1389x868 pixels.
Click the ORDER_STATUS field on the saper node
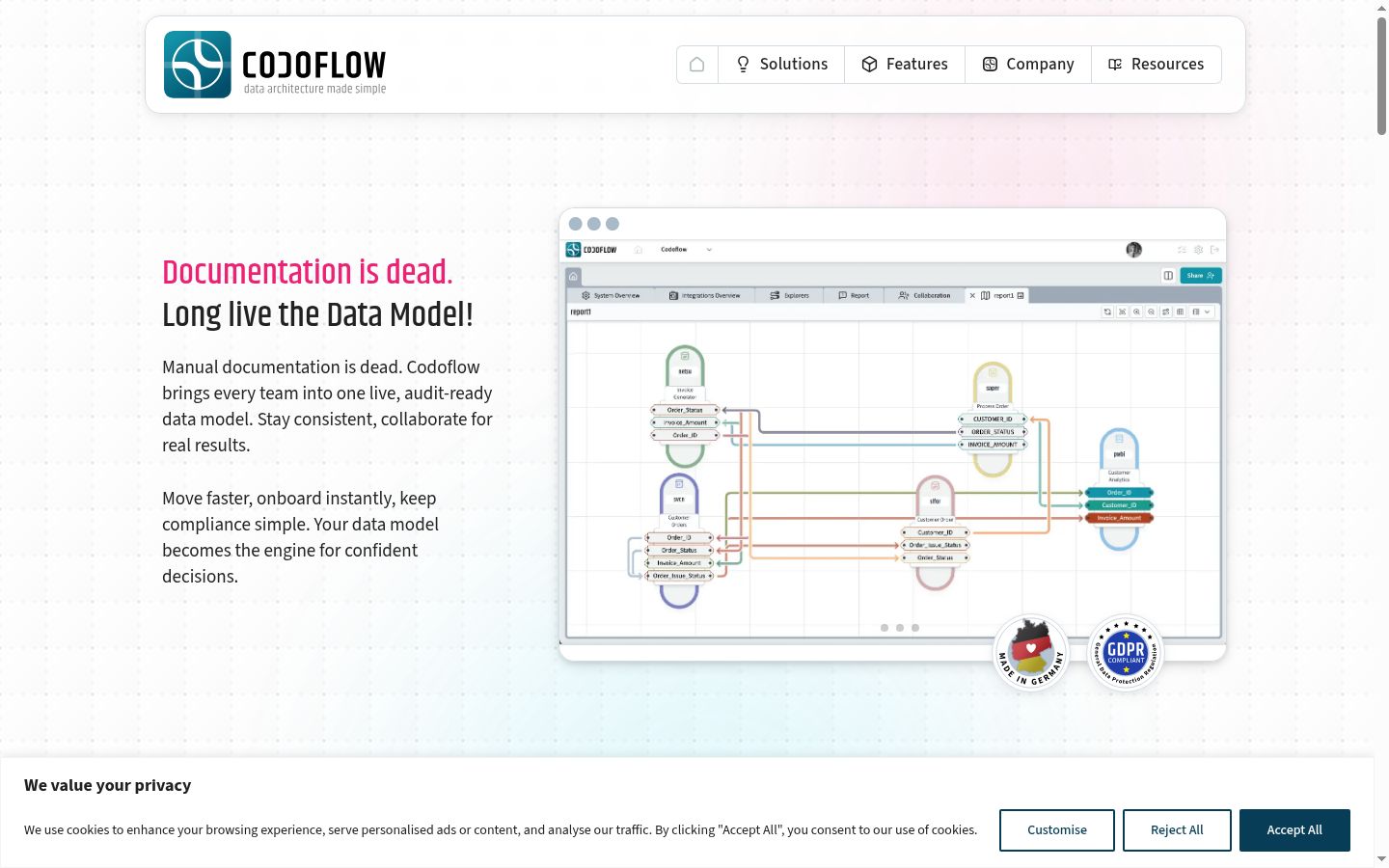pos(993,432)
